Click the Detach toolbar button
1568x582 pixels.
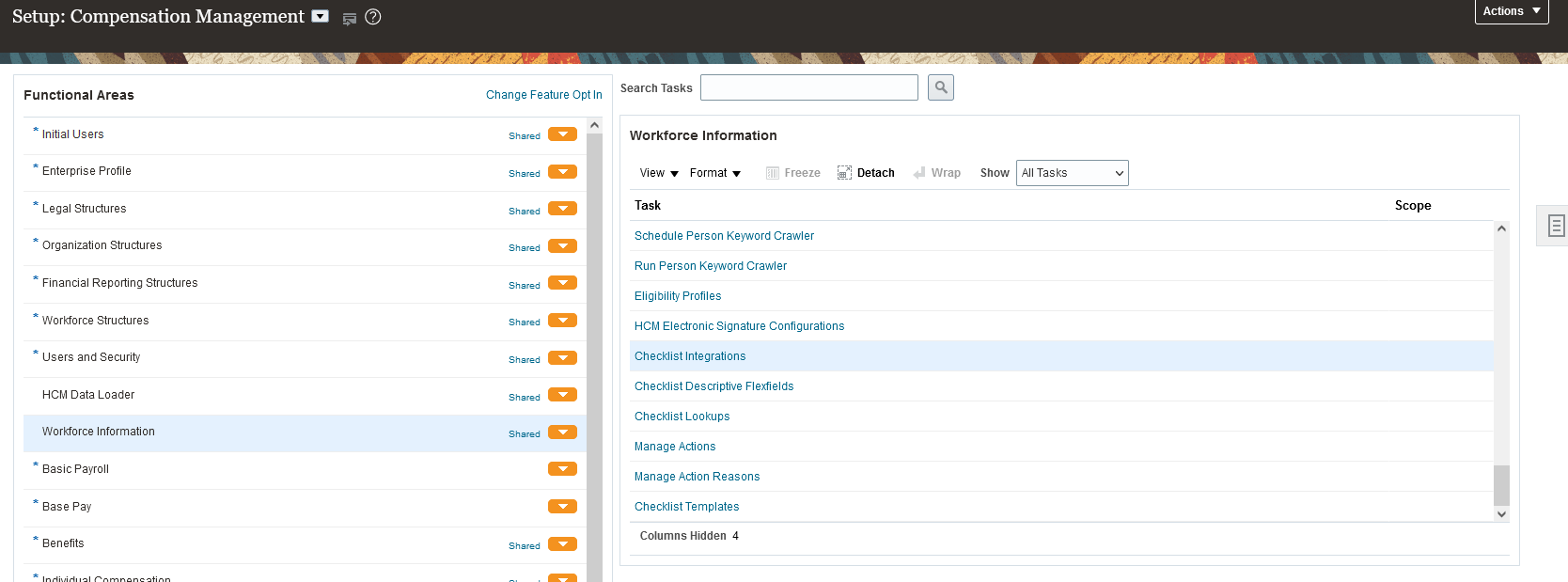pos(866,173)
